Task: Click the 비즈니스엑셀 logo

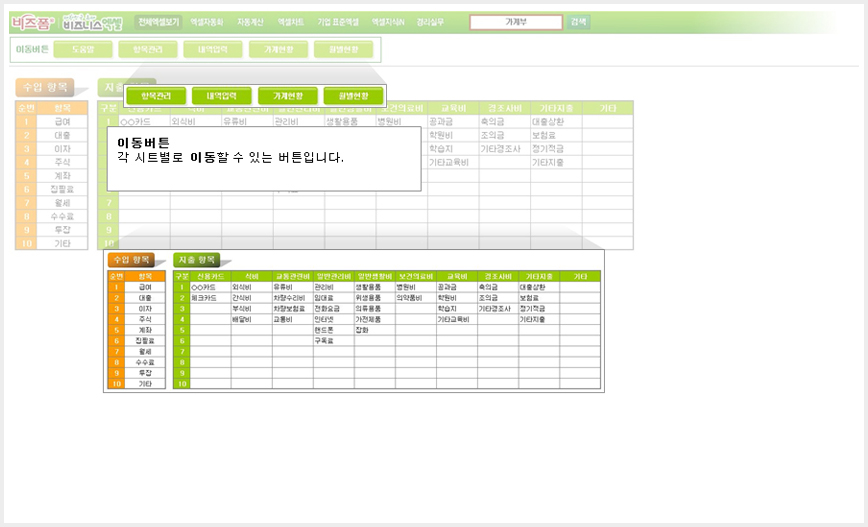Action: click(92, 22)
